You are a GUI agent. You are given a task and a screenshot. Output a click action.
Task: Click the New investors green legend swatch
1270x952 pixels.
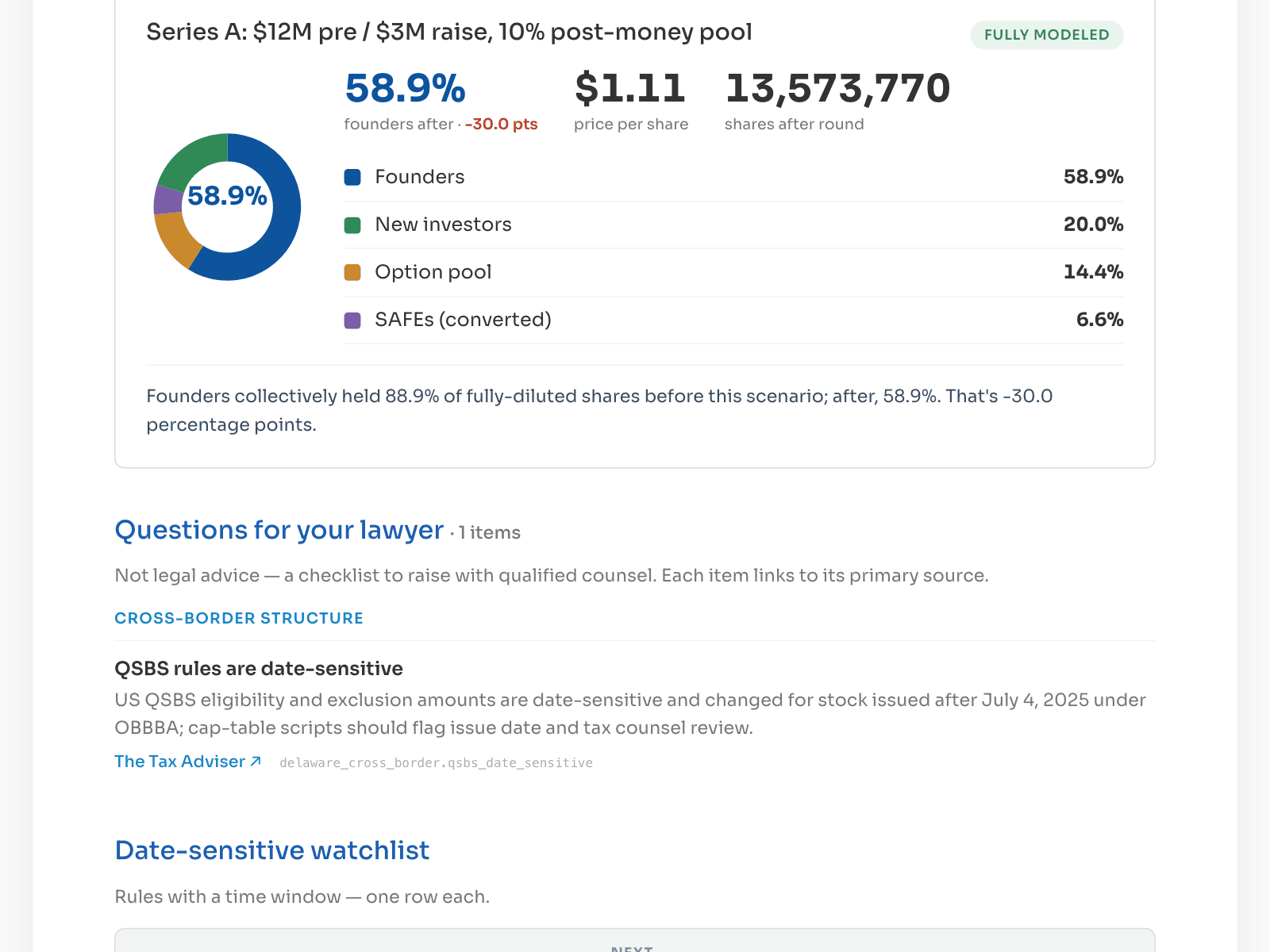[x=352, y=225]
